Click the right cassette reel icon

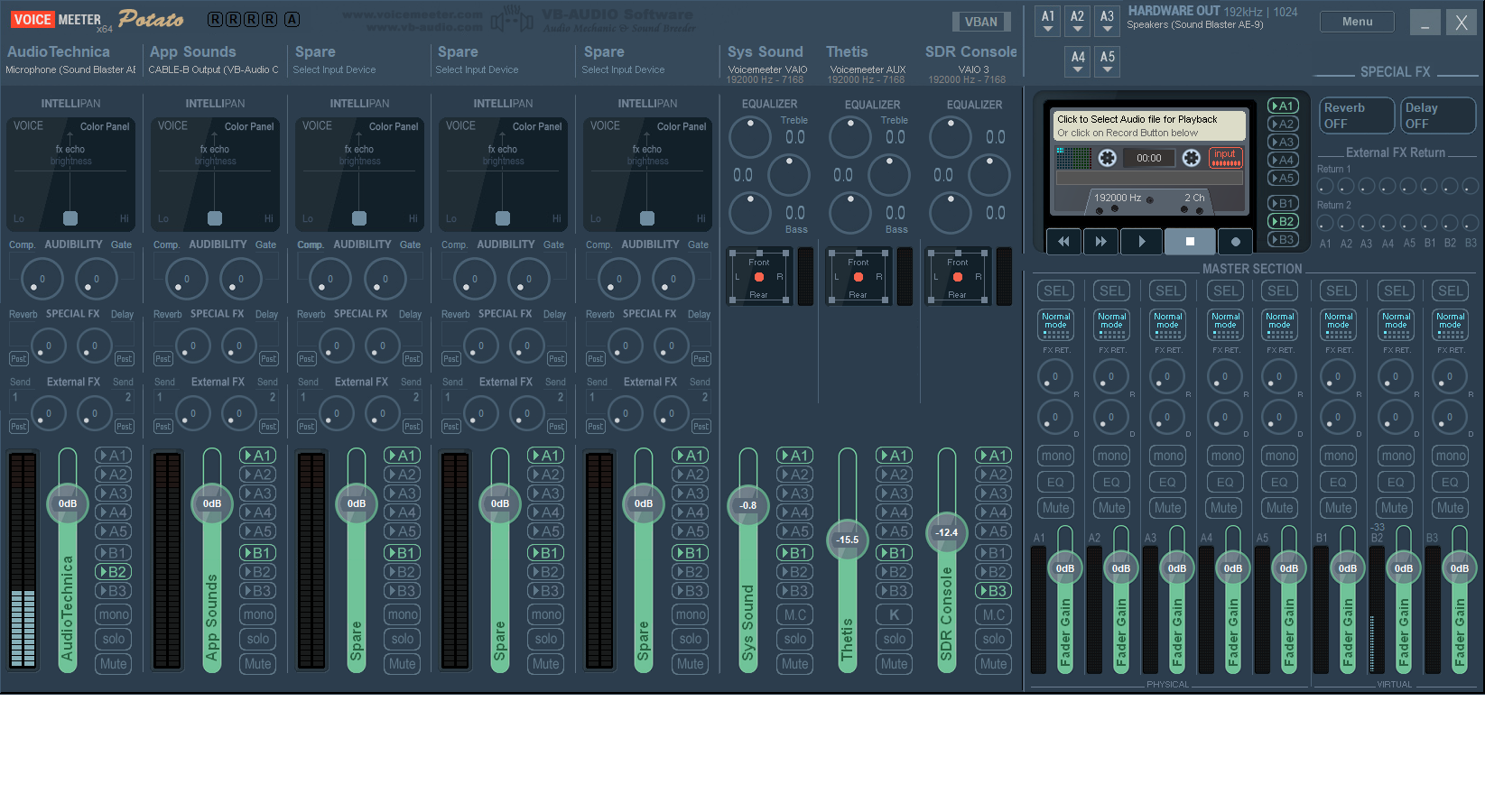coord(1192,158)
